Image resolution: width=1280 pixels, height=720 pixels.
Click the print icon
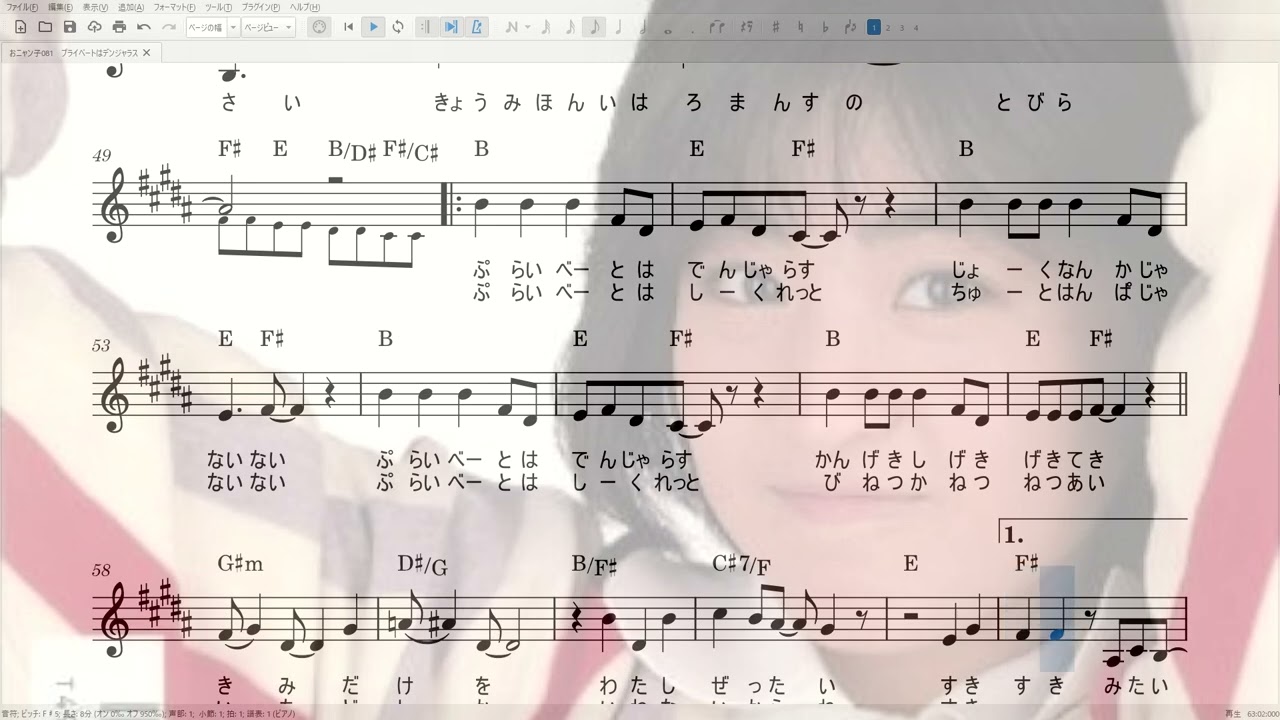tap(119, 27)
